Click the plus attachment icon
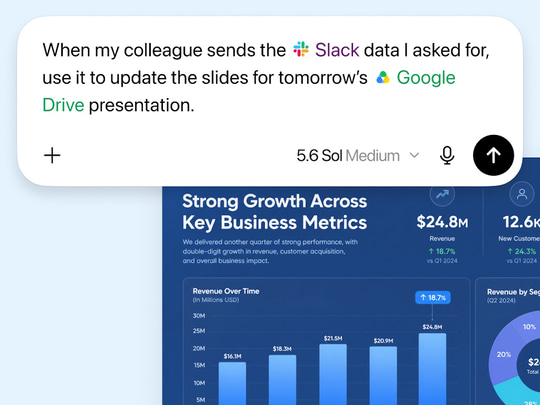540x405 pixels. pos(52,156)
